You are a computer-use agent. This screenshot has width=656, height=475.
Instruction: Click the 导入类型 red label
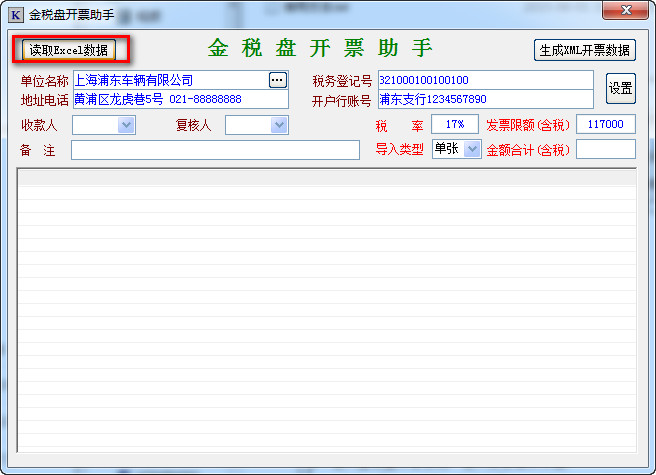400,149
